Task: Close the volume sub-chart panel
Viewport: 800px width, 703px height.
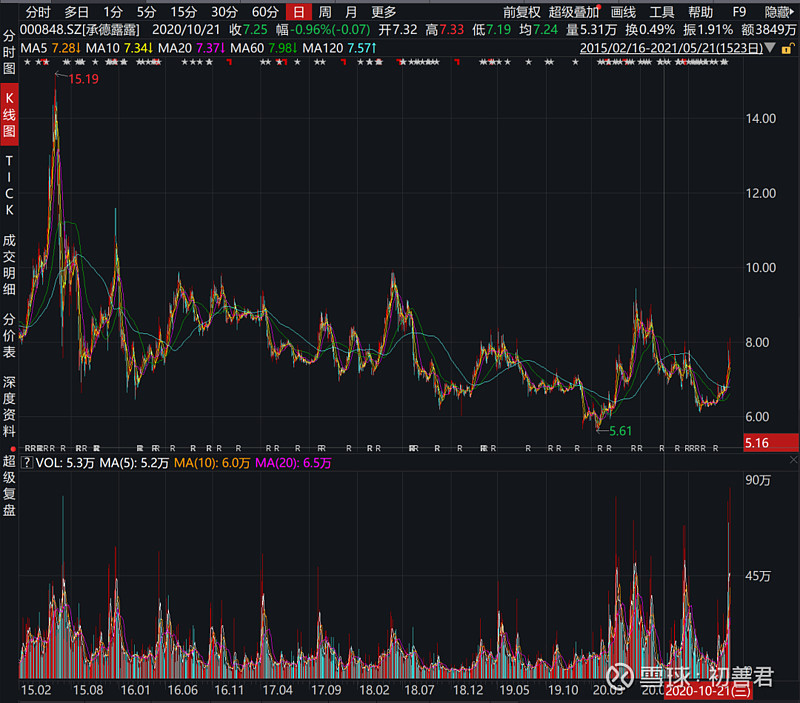Action: 793,460
